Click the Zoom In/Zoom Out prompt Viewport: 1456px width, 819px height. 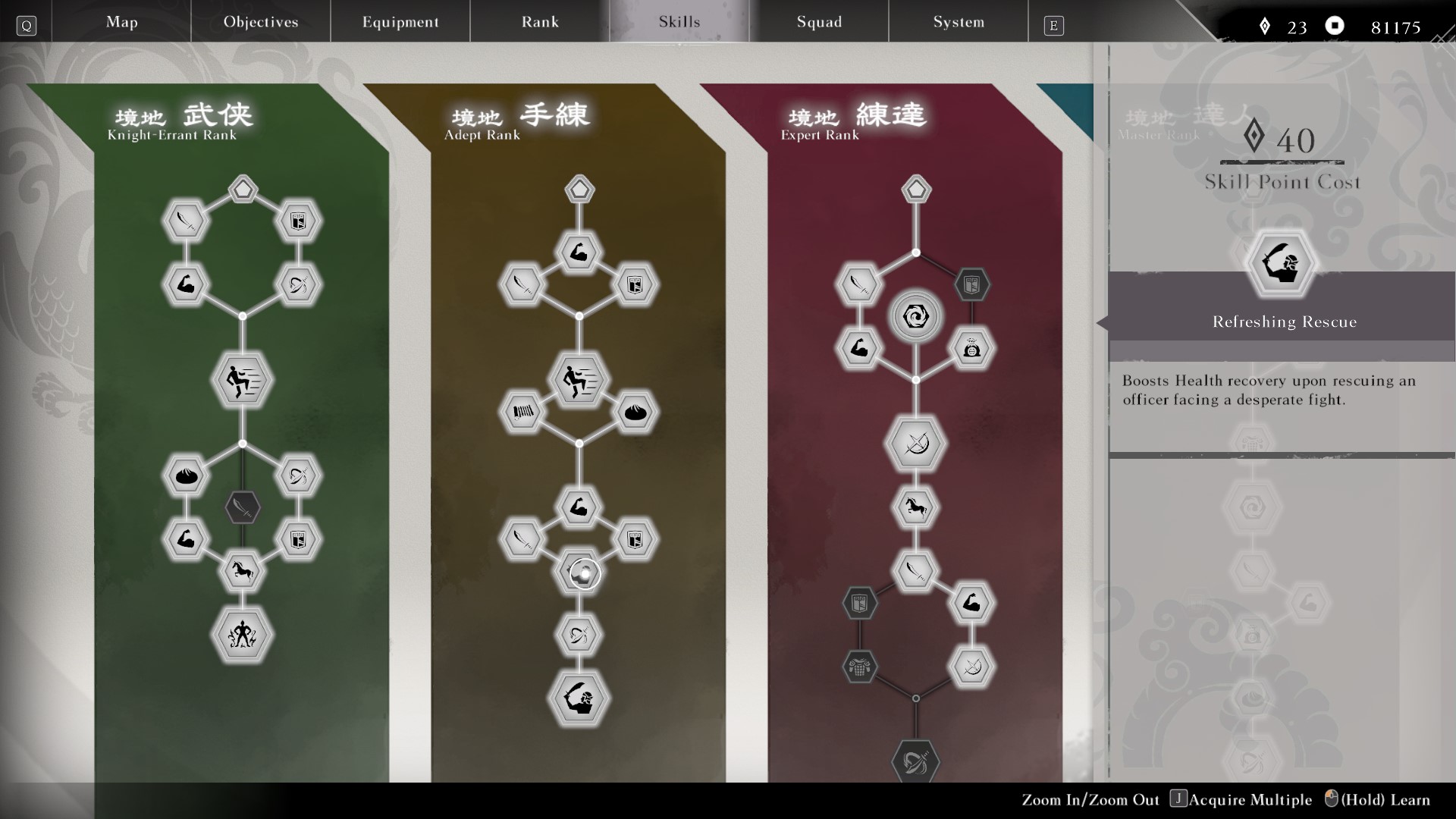(x=1090, y=799)
